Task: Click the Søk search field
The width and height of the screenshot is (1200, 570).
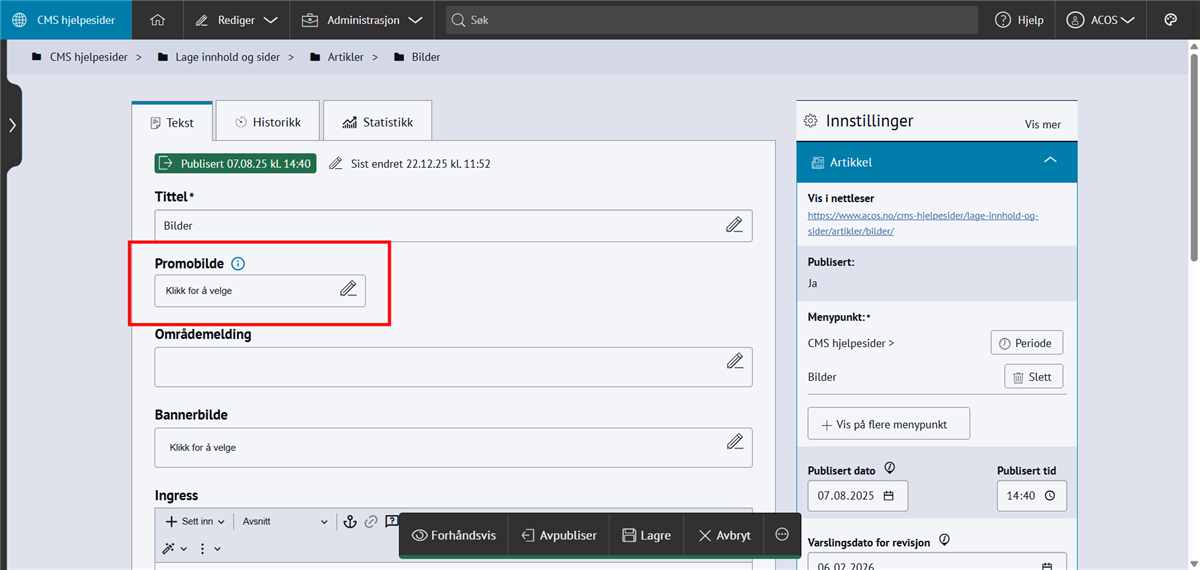Action: (710, 20)
